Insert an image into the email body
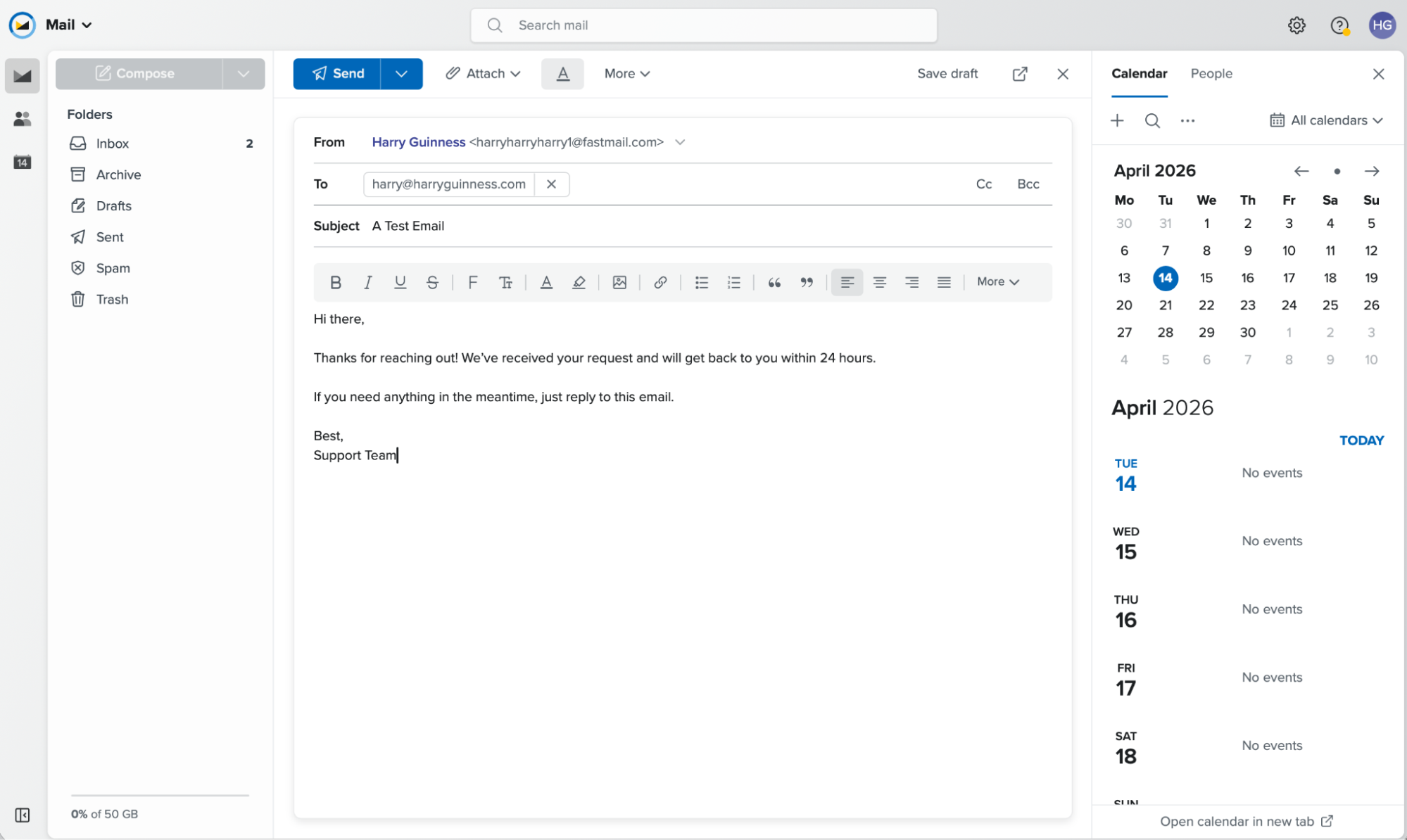1407x840 pixels. 620,282
